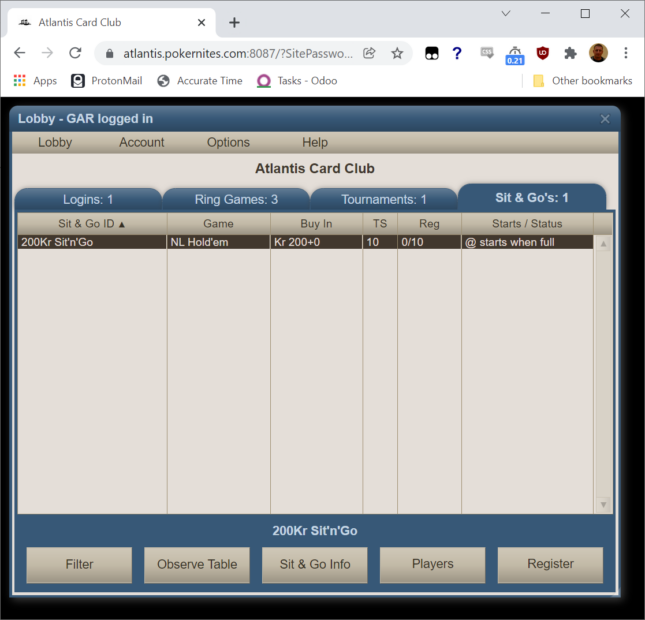Sort by the Sit & Go ID column header
Image resolution: width=645 pixels, height=620 pixels.
[x=92, y=224]
